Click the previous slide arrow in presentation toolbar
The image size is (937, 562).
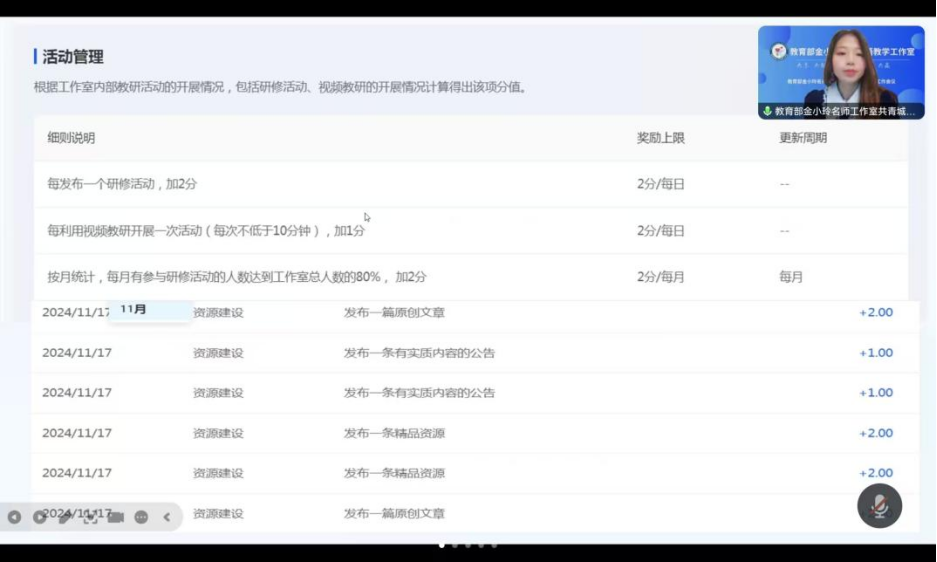[14, 517]
